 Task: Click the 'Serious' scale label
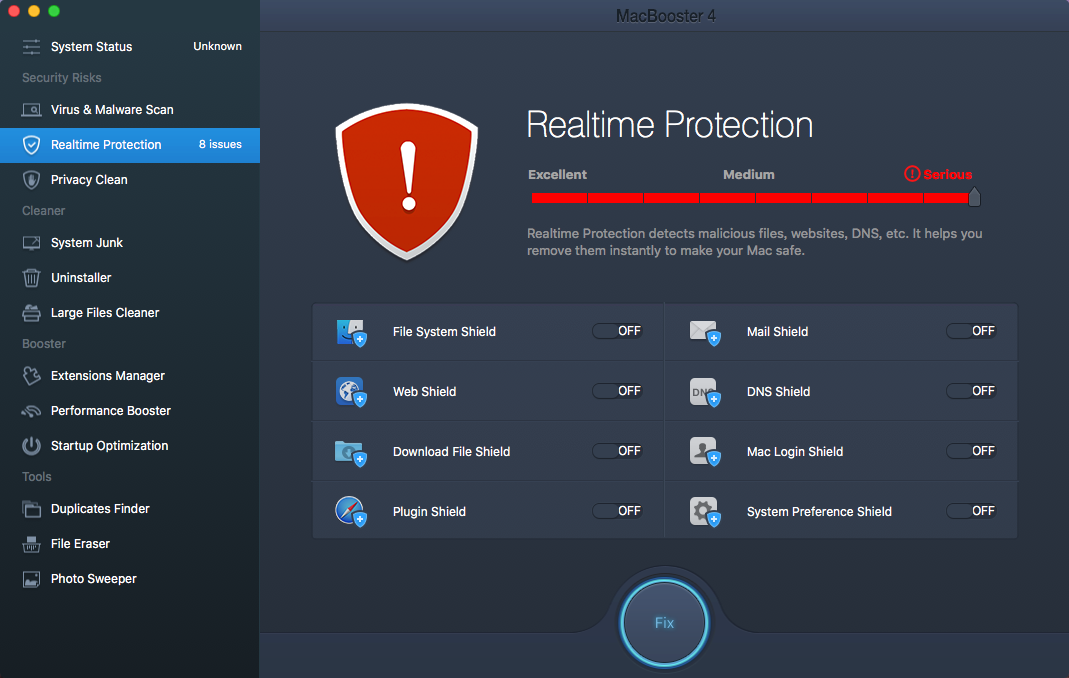pyautogui.click(x=948, y=175)
